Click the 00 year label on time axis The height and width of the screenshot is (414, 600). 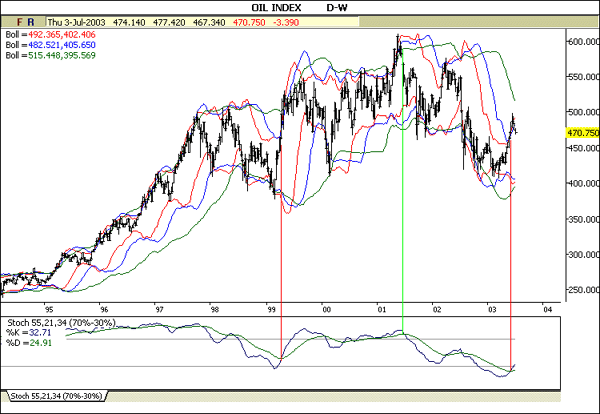[326, 309]
